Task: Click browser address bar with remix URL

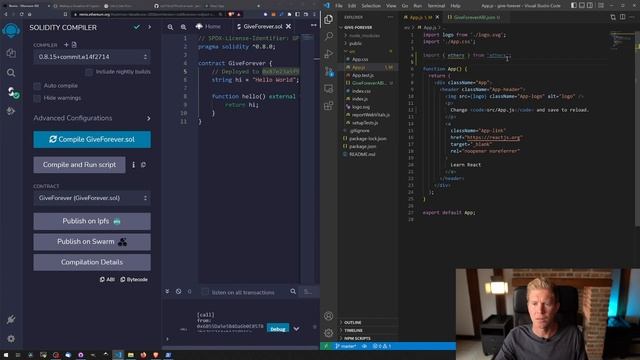Action: 147,14
